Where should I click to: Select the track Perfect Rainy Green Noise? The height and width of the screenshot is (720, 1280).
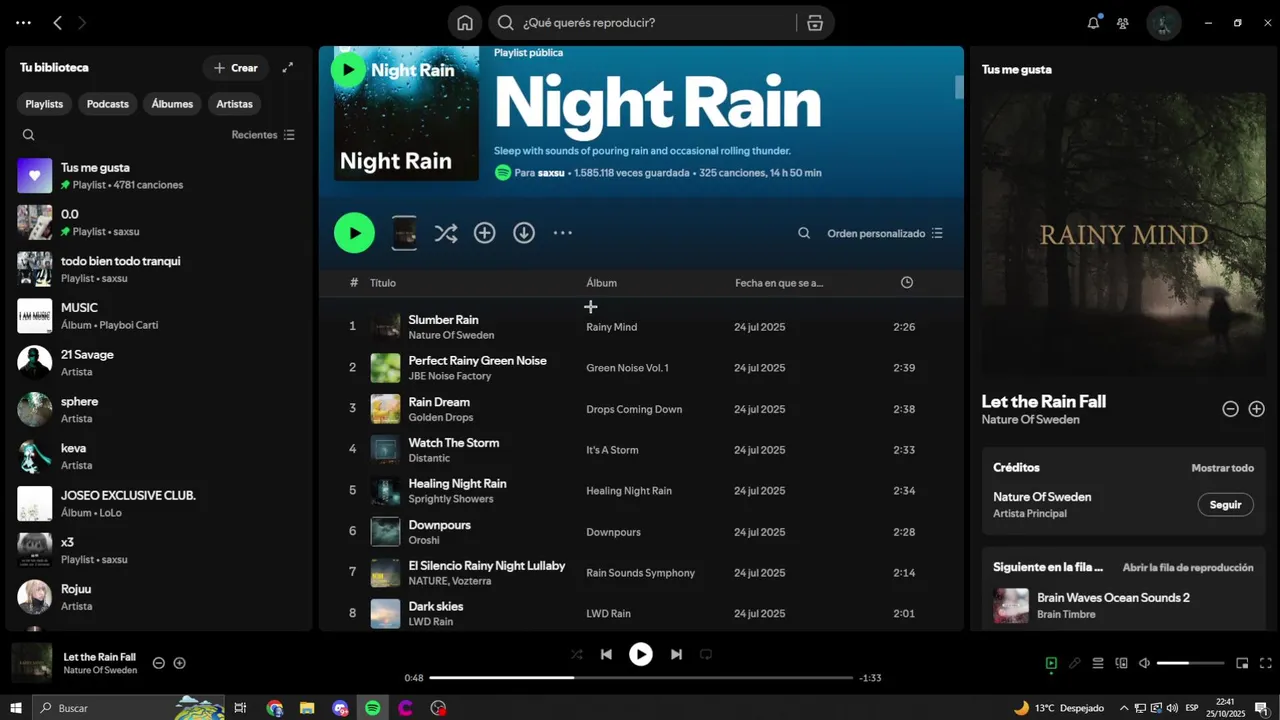(x=477, y=361)
